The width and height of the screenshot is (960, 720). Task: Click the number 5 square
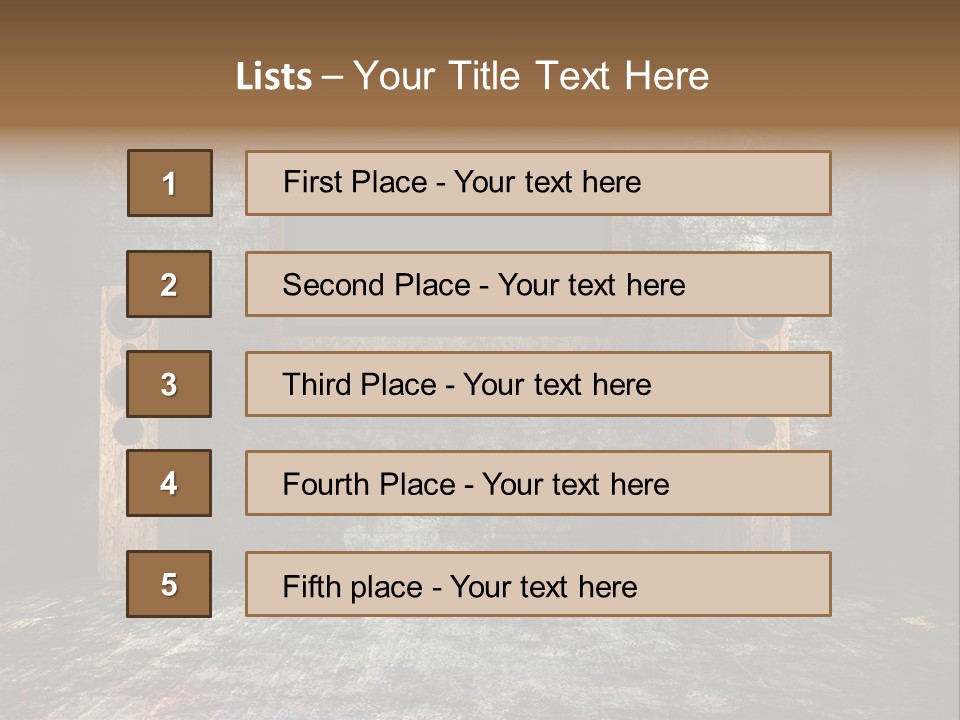click(169, 584)
